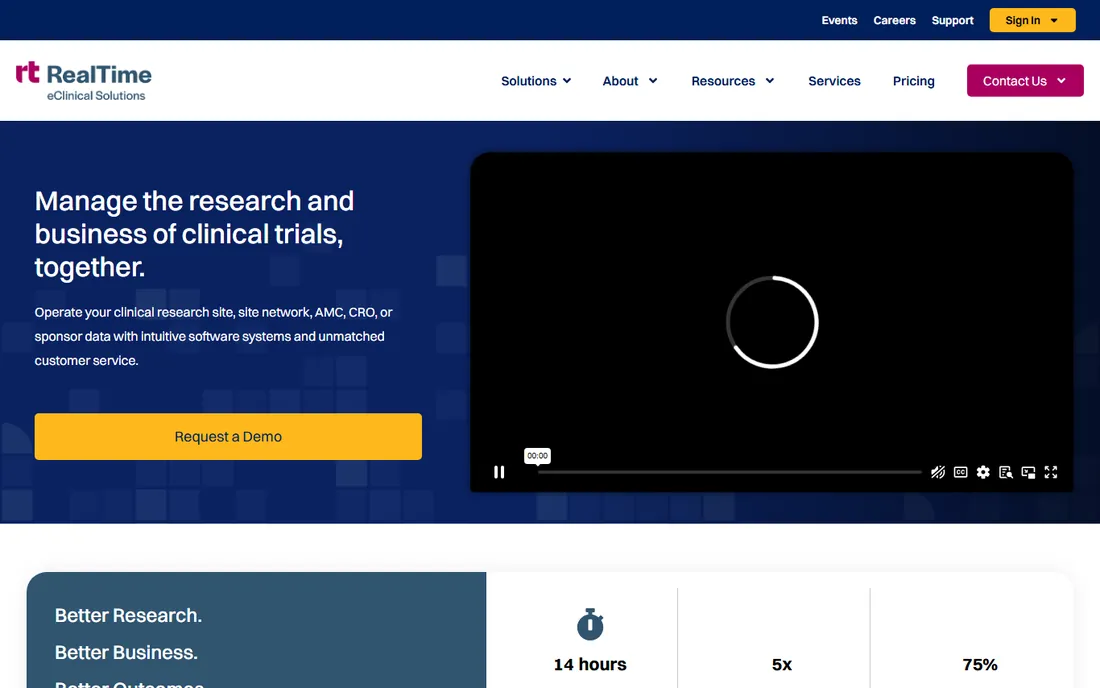Open the Services page
This screenshot has height=688, width=1100.
pos(834,81)
